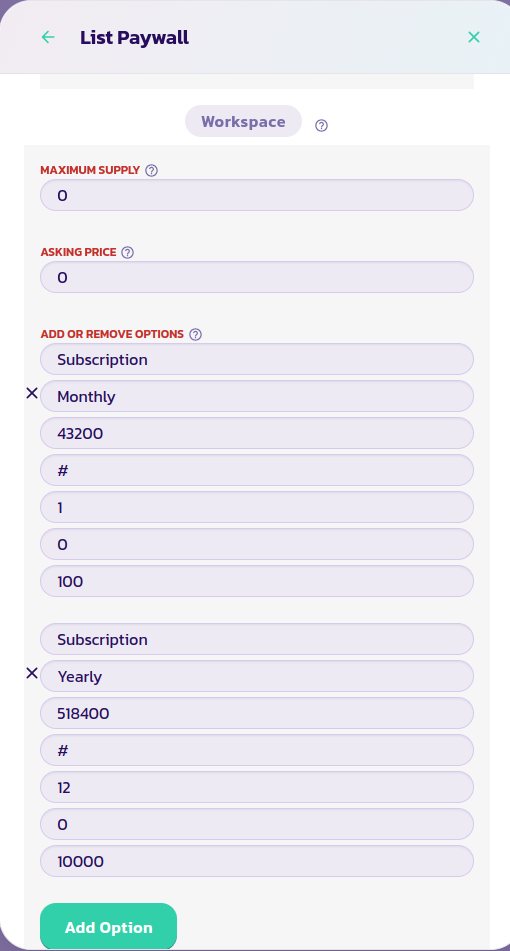Focus the Maximum Supply input field

click(x=257, y=195)
